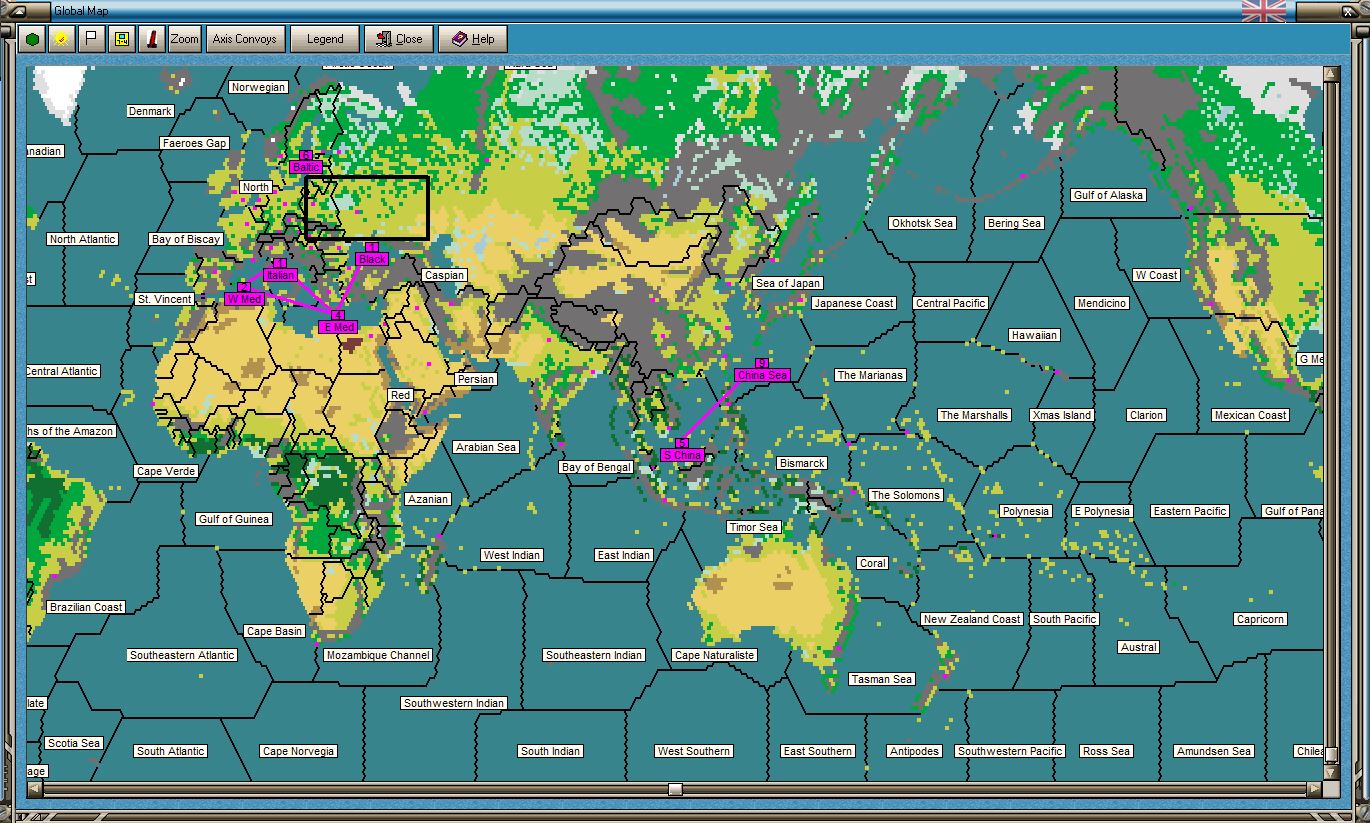Click the Persian label

point(476,379)
